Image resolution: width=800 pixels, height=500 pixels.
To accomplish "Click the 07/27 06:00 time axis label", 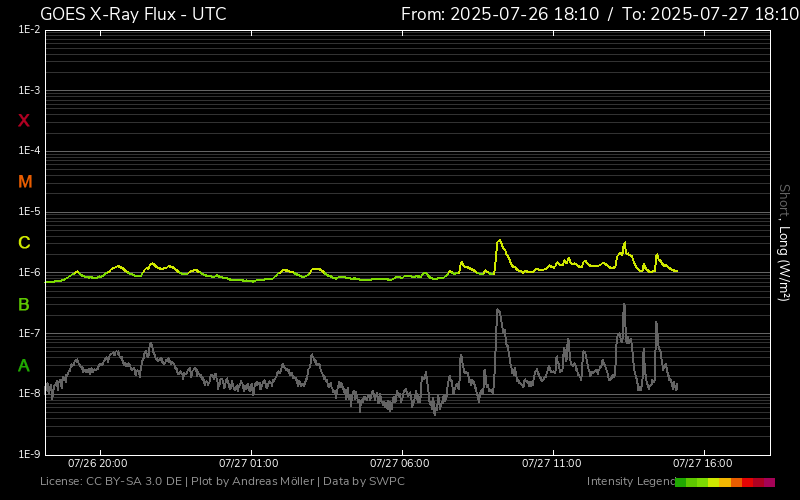I will [399, 464].
